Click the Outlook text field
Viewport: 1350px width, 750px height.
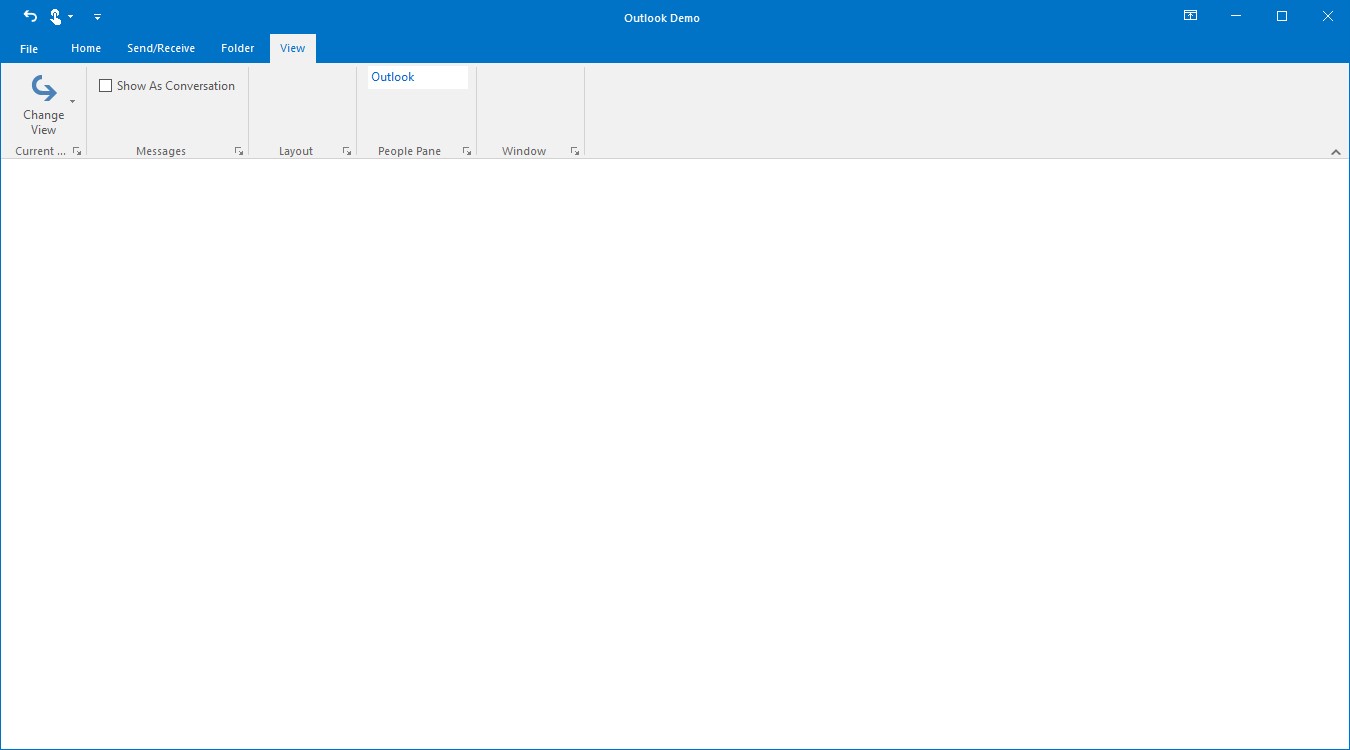click(x=417, y=77)
